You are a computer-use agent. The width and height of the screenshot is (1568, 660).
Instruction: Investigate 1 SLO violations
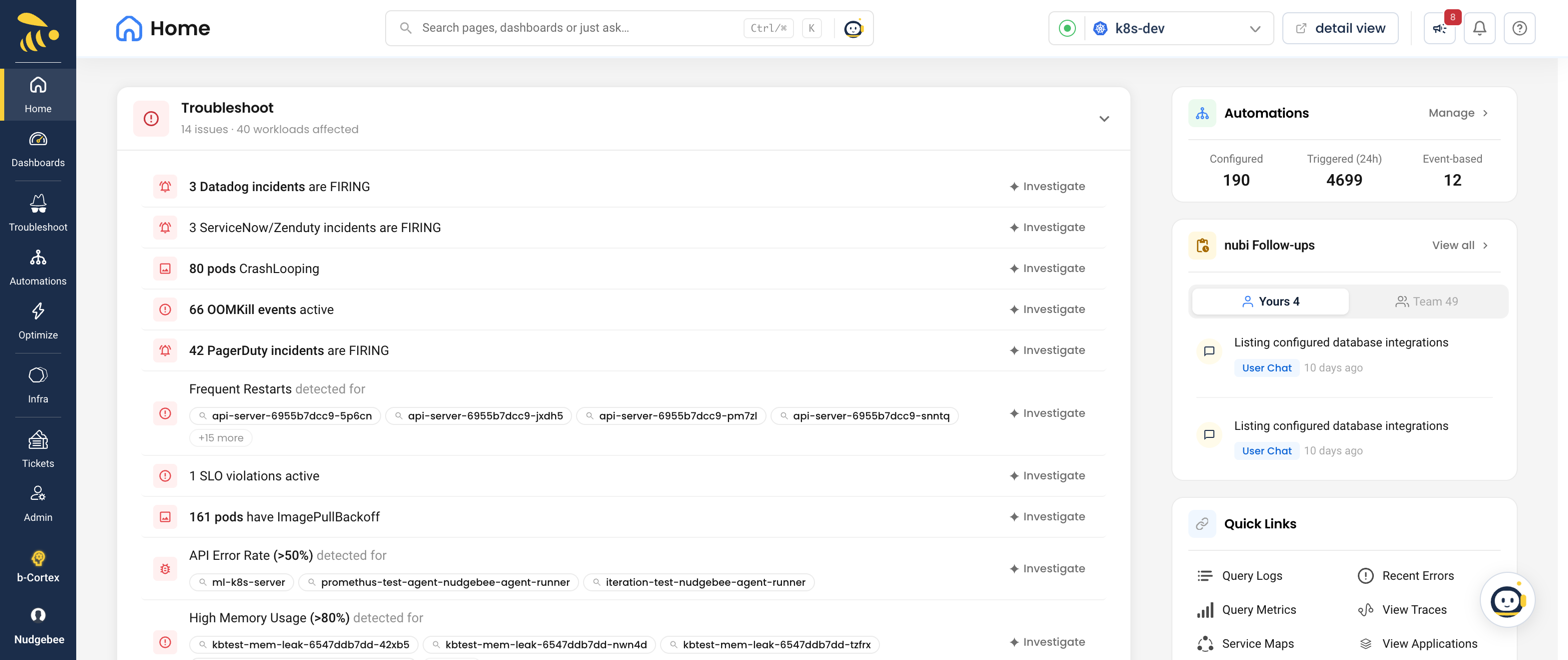point(1047,475)
